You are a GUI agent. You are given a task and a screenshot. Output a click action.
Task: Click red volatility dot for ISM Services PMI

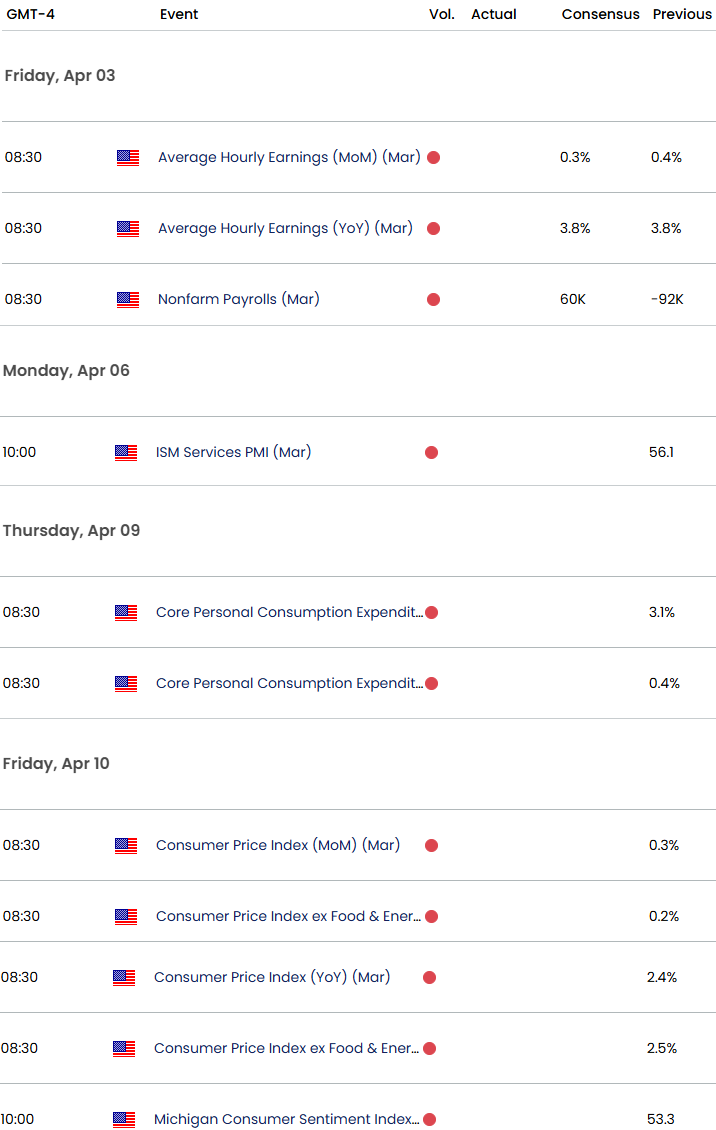coord(431,452)
